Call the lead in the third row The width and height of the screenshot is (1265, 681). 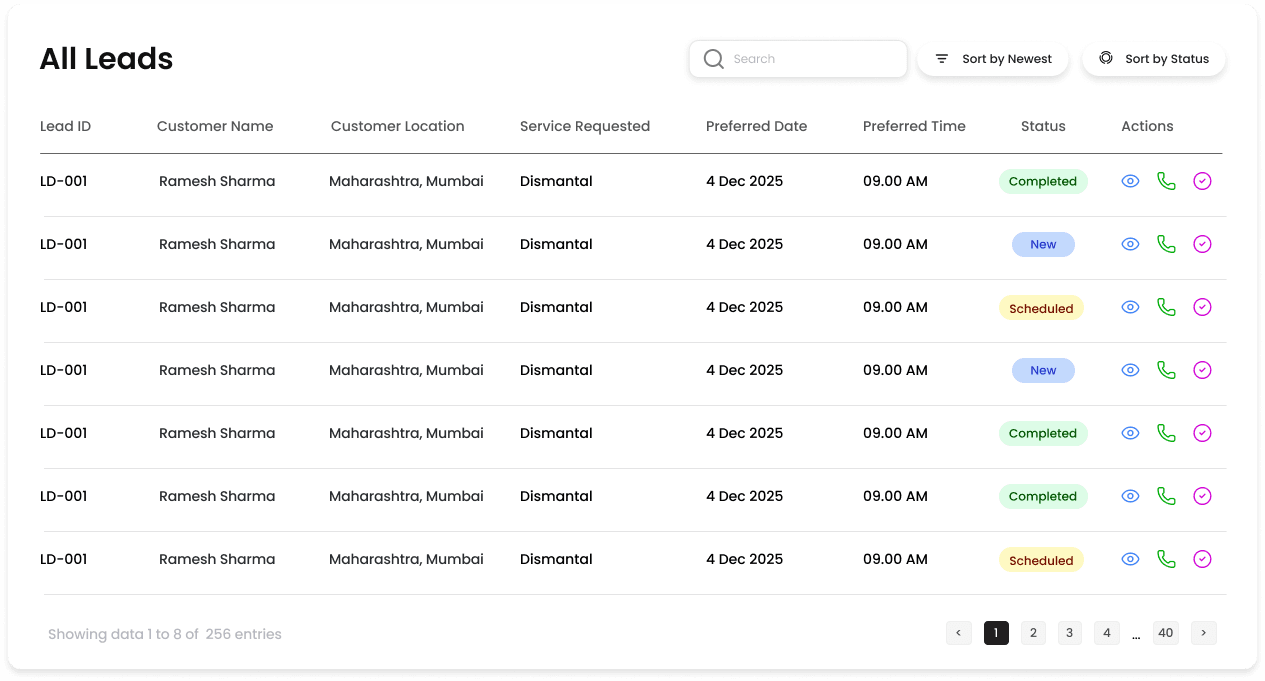point(1166,307)
